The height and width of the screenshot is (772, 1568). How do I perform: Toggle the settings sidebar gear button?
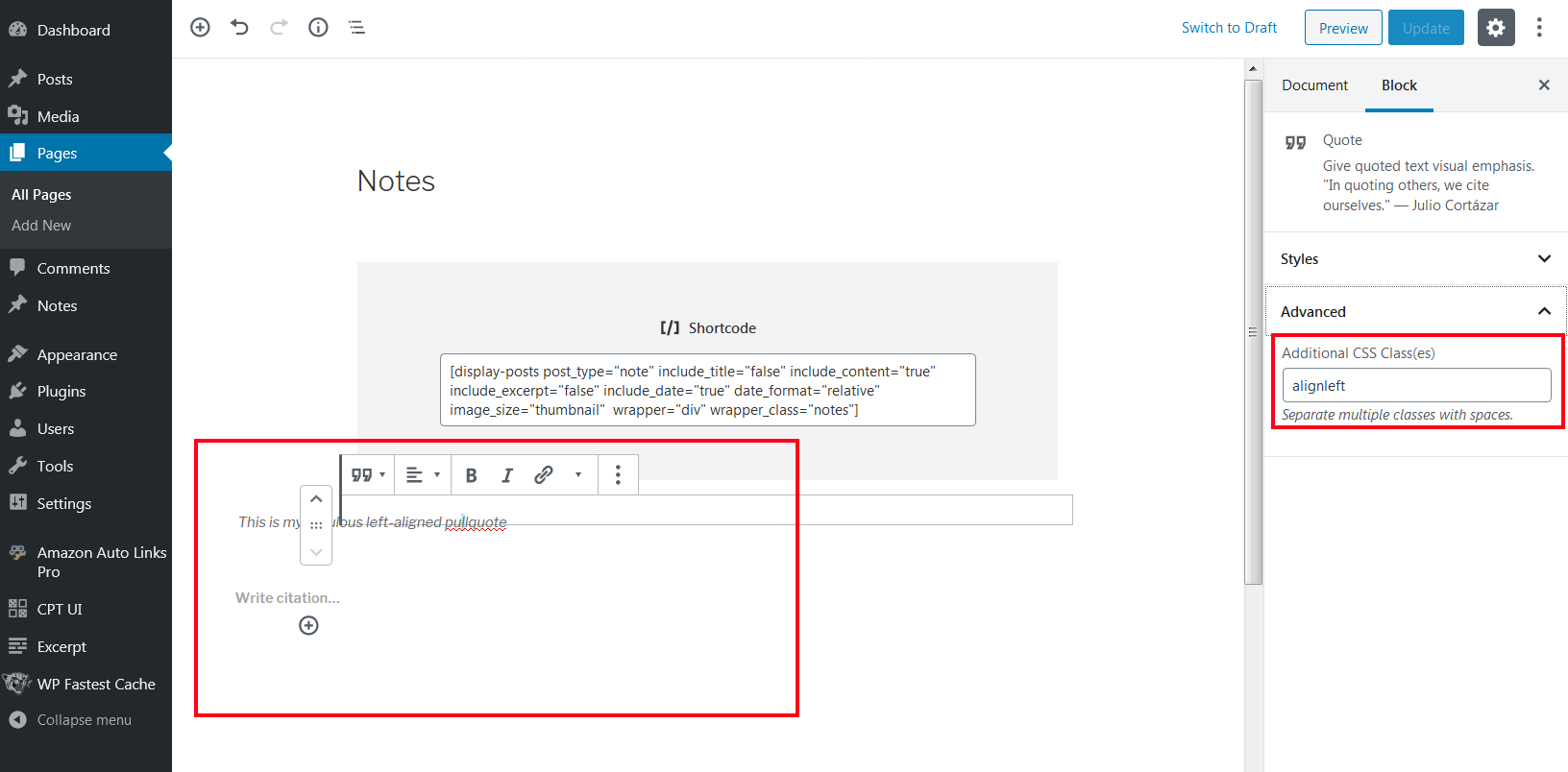pos(1495,28)
